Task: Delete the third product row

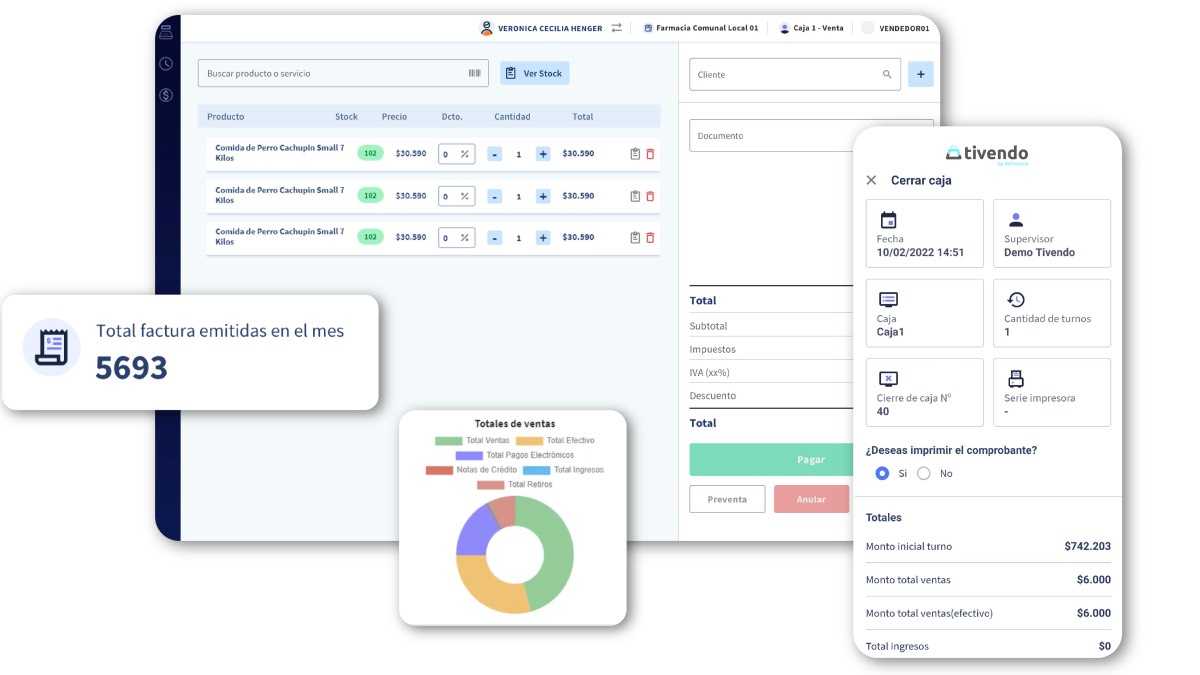Action: pos(650,238)
